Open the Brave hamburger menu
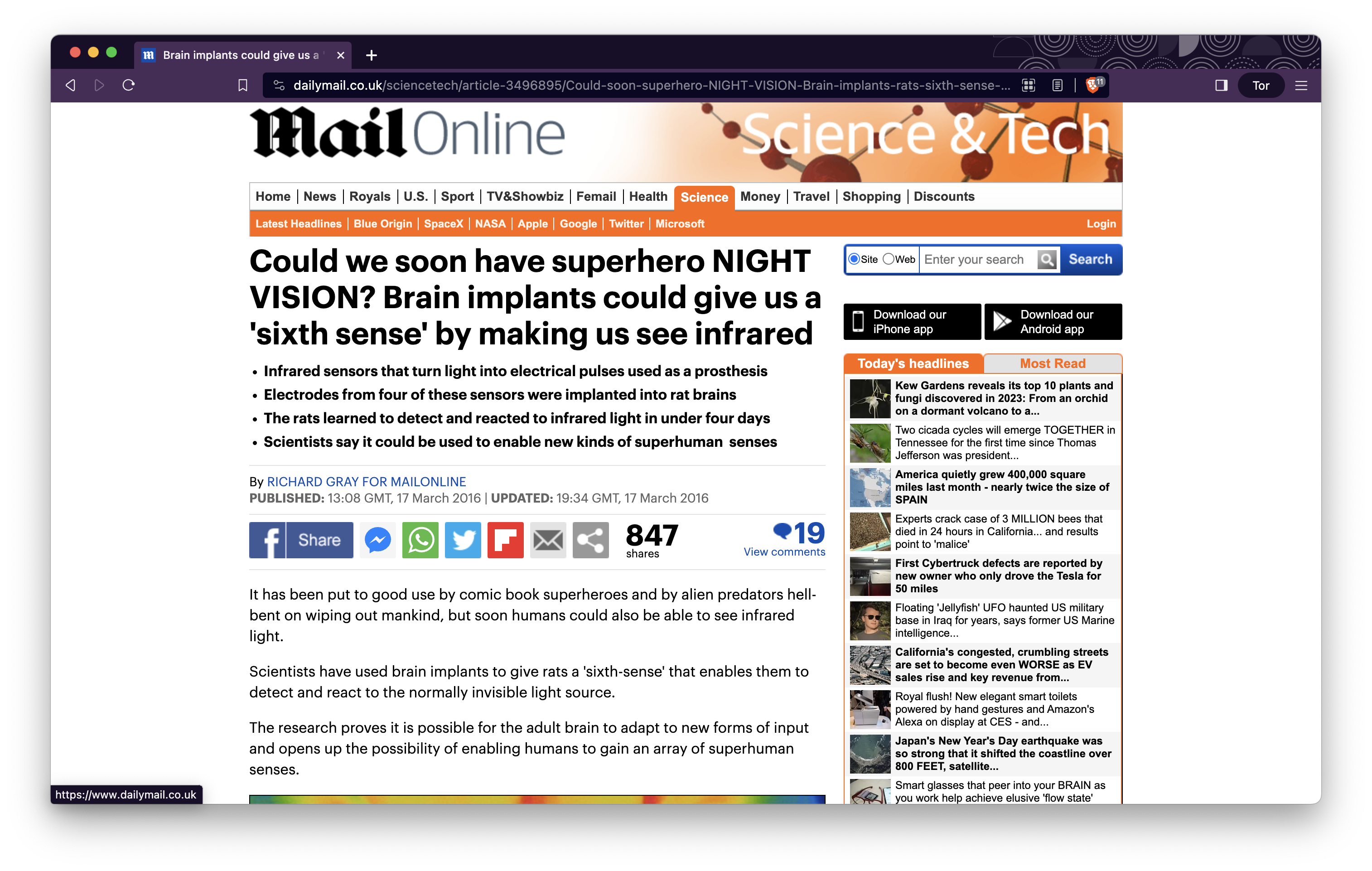This screenshot has height=871, width=1372. (1301, 86)
